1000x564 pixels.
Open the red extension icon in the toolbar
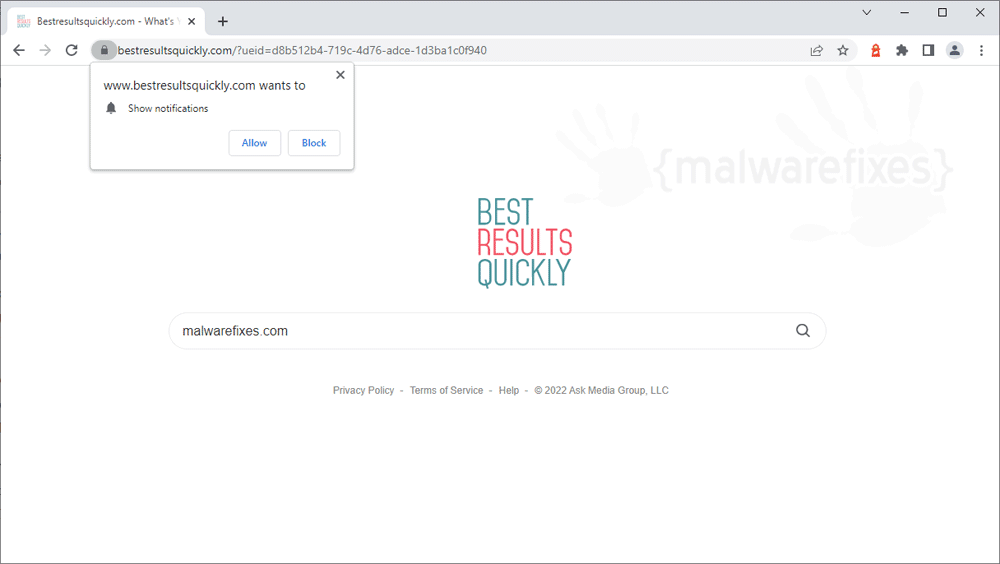coord(876,50)
